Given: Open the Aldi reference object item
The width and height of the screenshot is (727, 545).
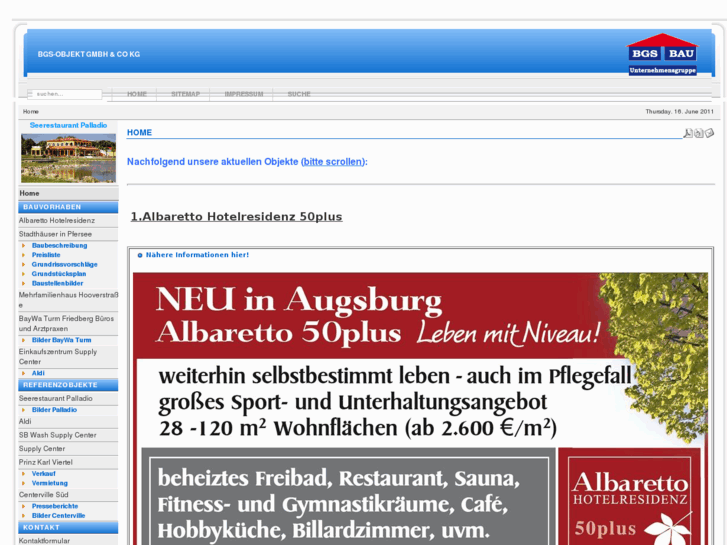Looking at the screenshot, I should tap(68, 422).
